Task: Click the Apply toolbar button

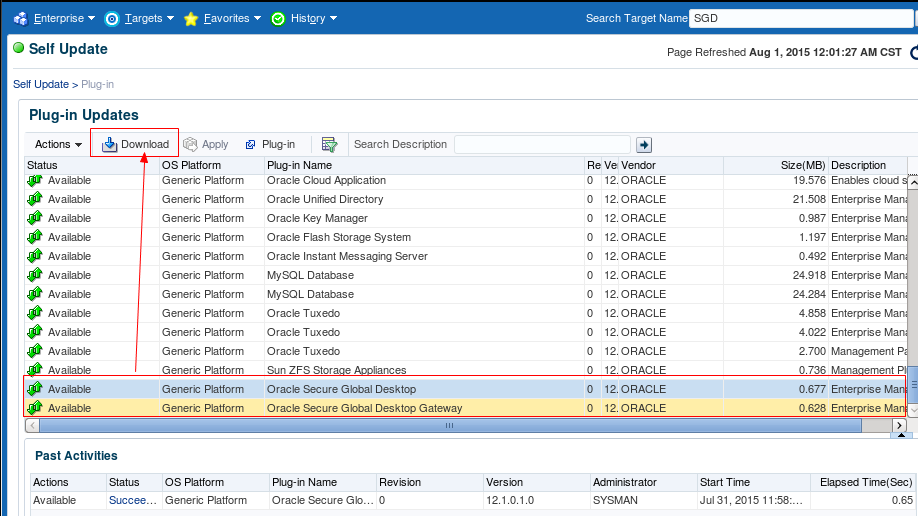Action: point(205,144)
